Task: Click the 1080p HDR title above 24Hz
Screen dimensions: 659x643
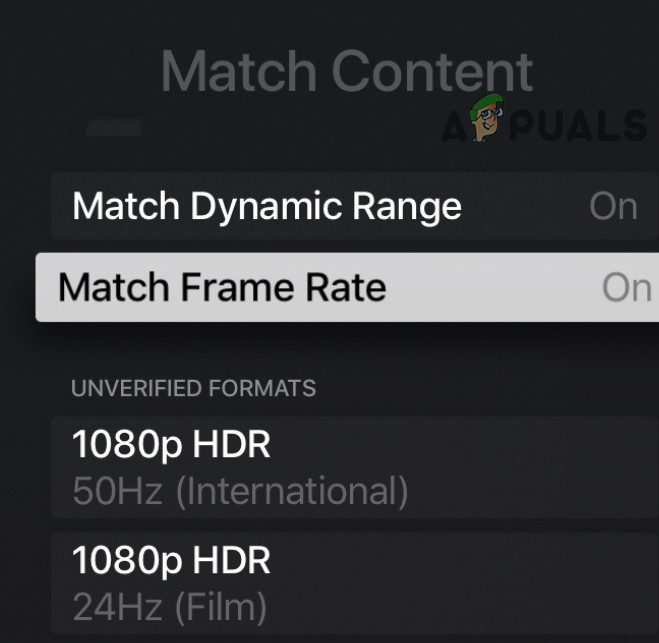Action: click(x=171, y=561)
